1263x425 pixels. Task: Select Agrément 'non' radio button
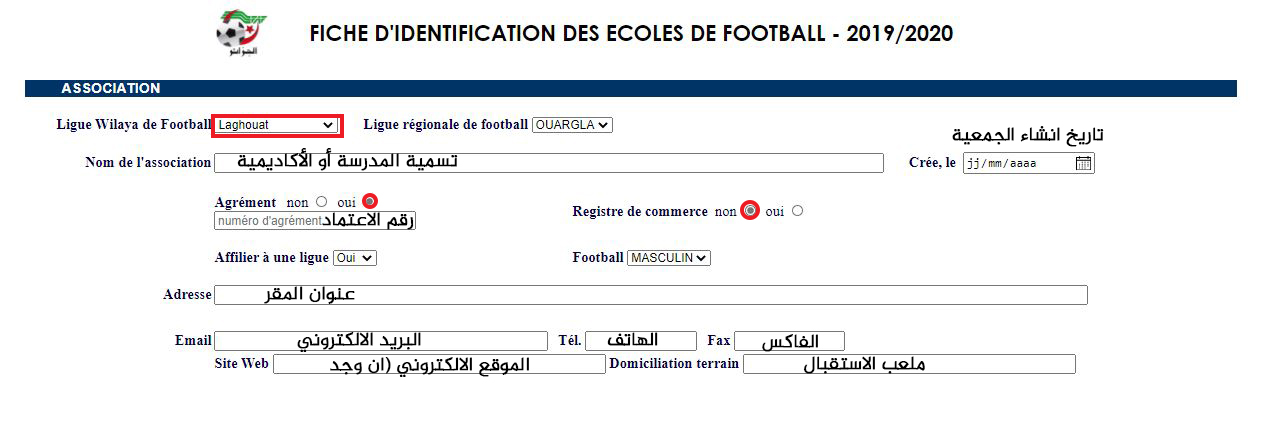pyautogui.click(x=321, y=202)
